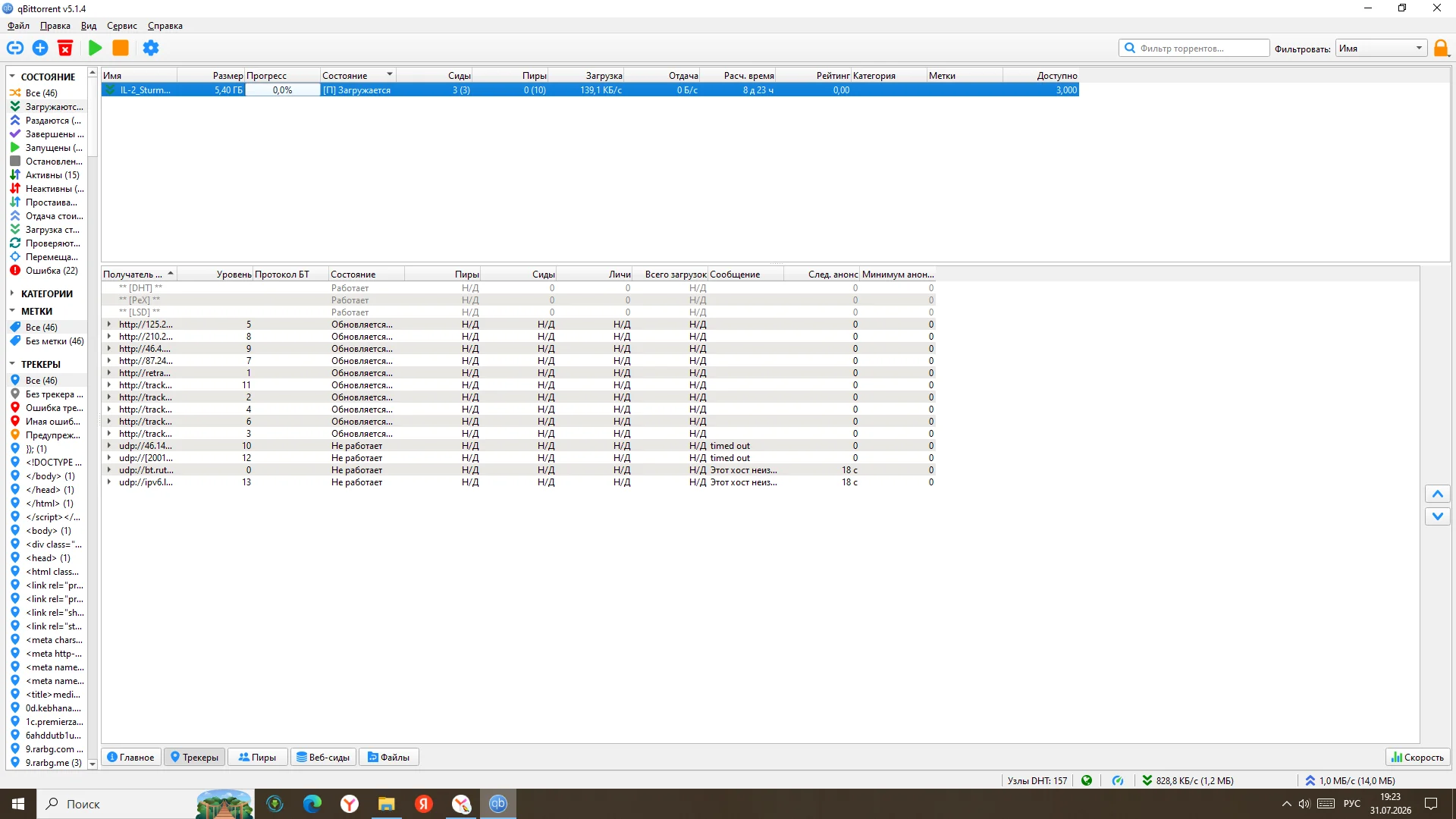The height and width of the screenshot is (819, 1456).
Task: Move tracker up with the up arrow button
Action: pyautogui.click(x=1438, y=494)
